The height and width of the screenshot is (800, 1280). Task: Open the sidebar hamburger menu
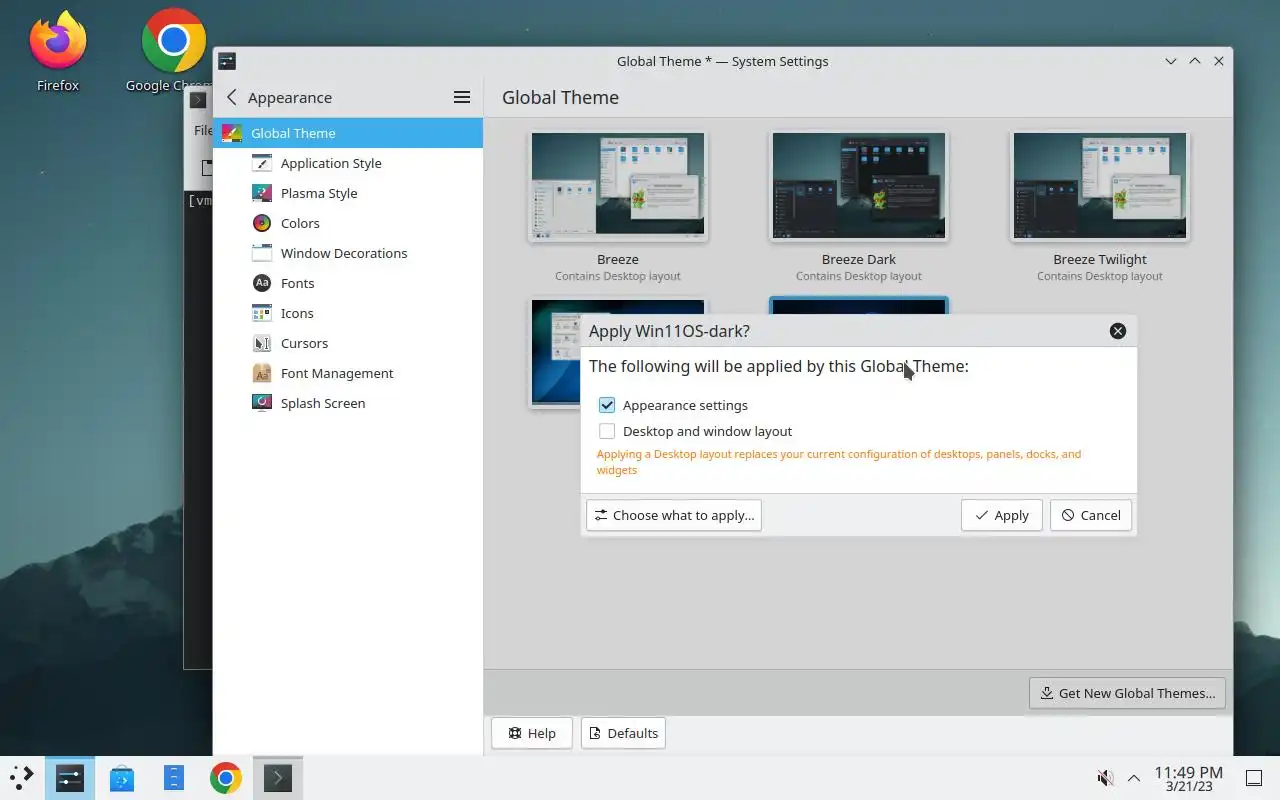coord(462,97)
